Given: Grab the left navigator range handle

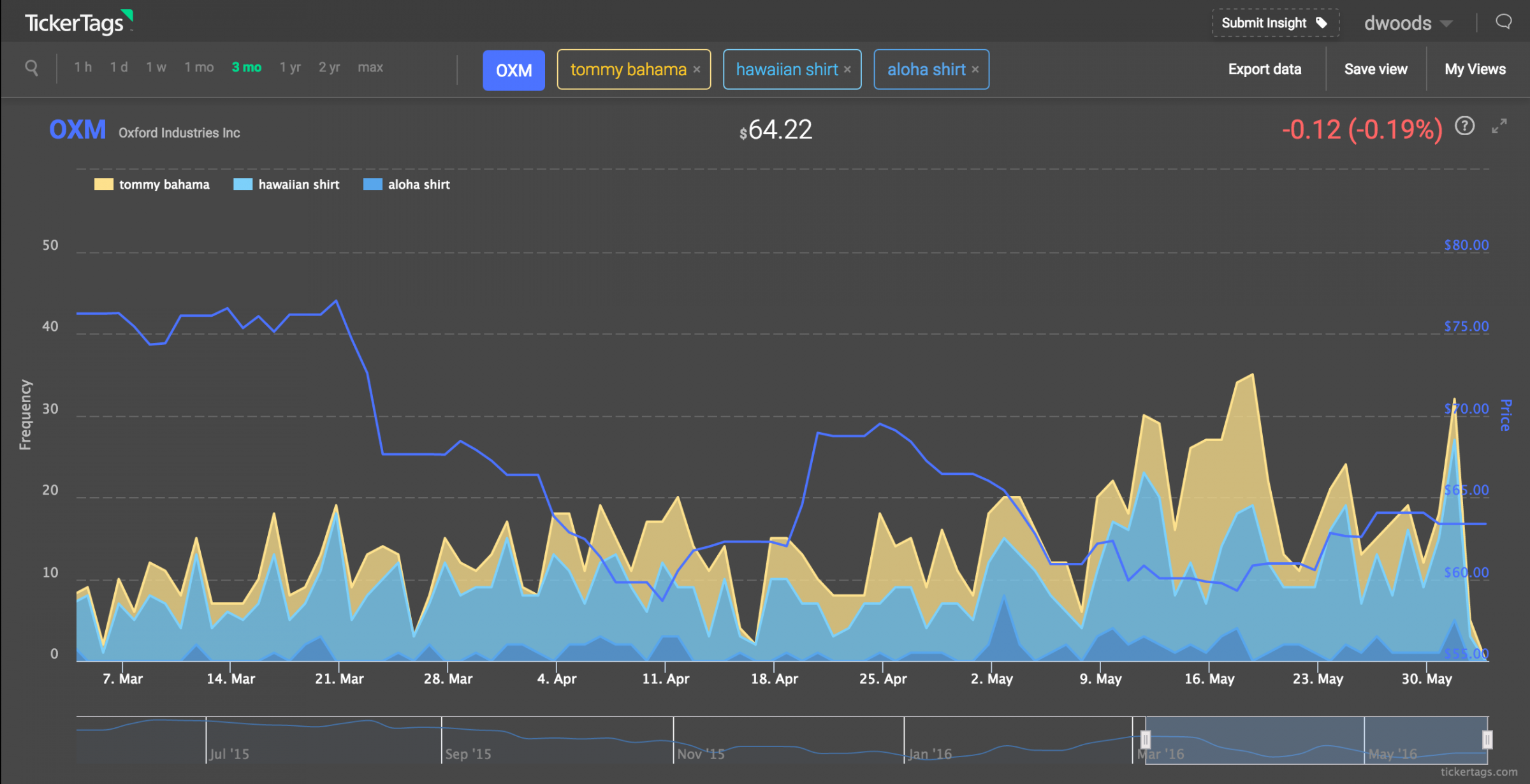Looking at the screenshot, I should (1145, 739).
